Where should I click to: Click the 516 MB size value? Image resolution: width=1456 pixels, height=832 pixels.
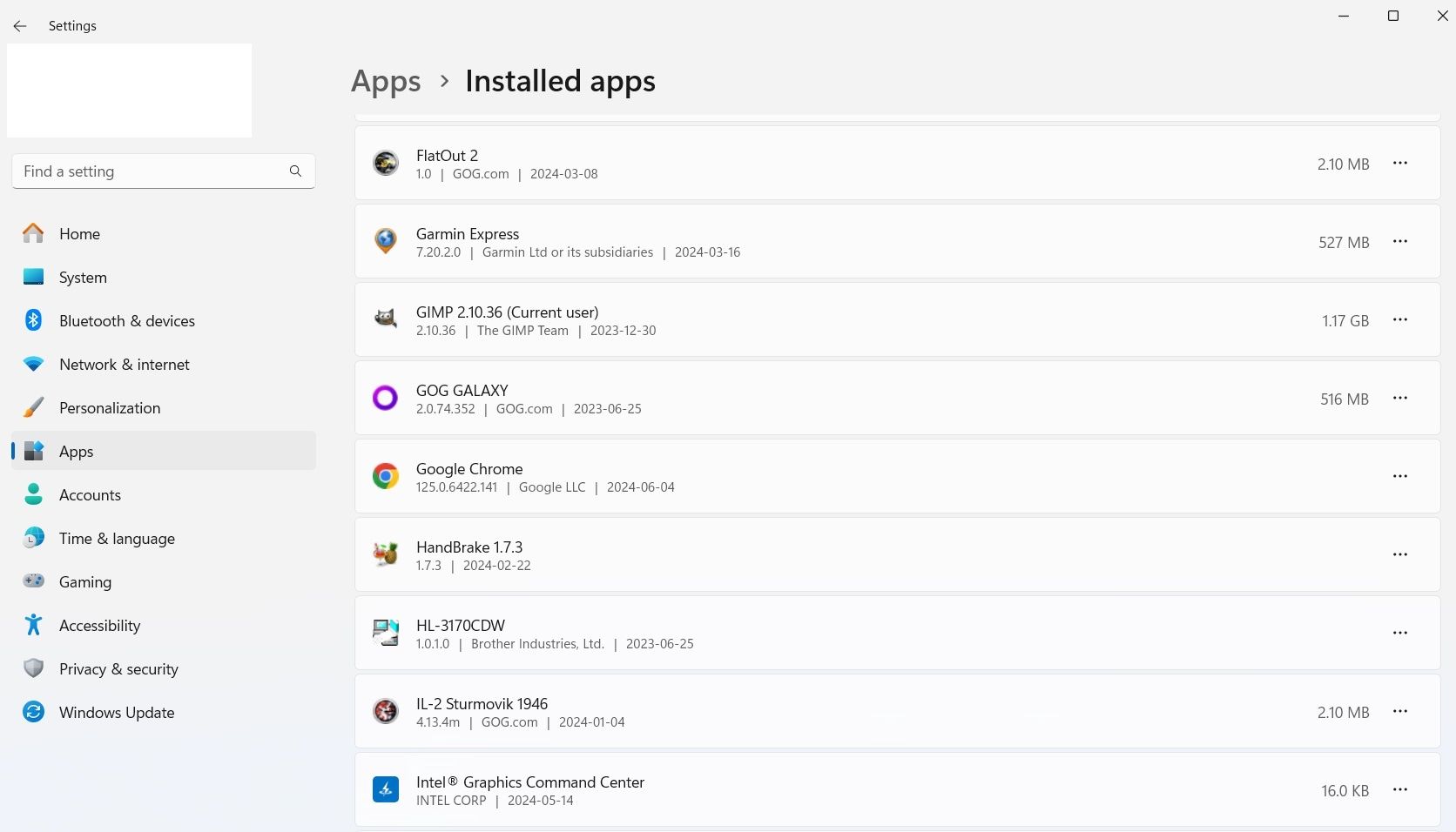click(x=1345, y=399)
